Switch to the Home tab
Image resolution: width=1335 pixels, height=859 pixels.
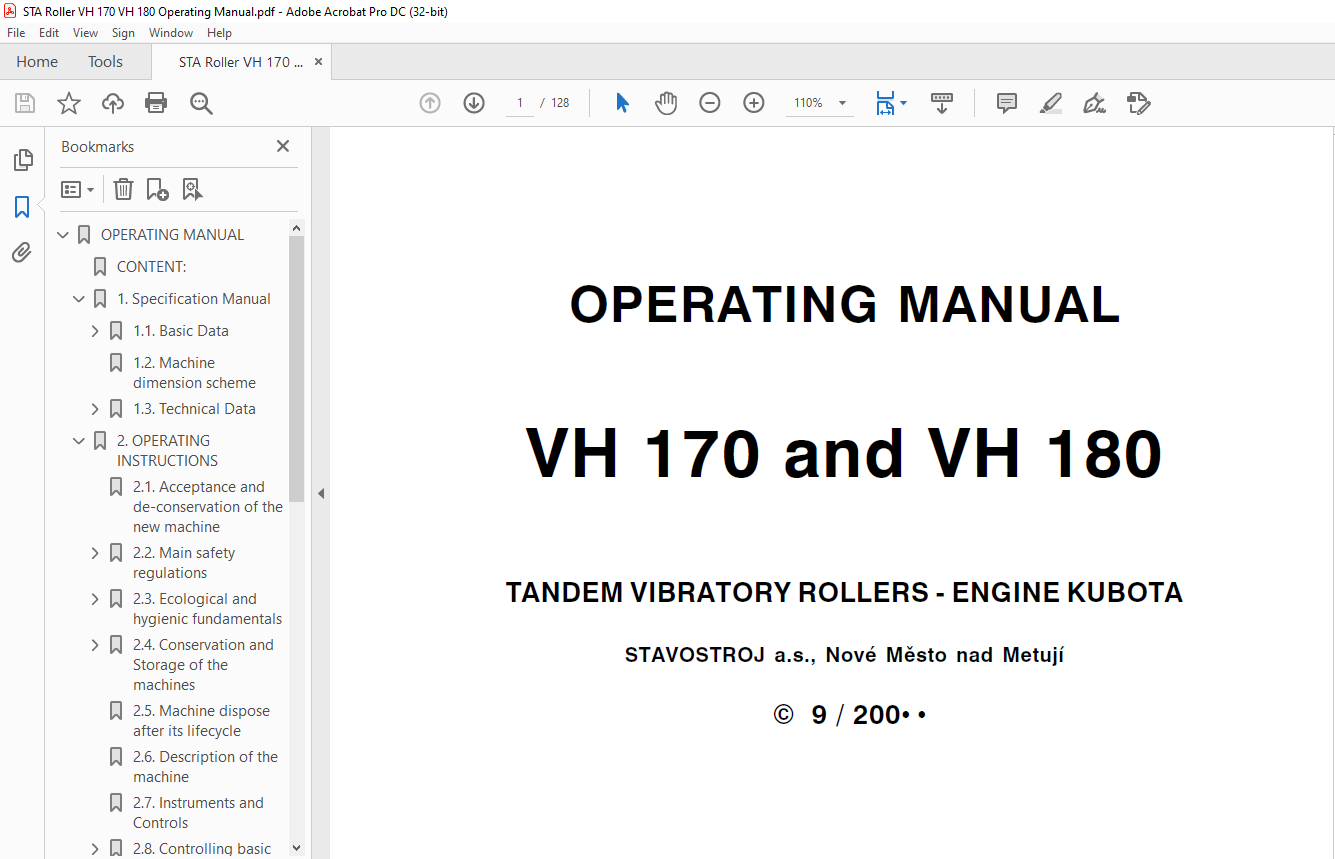(37, 62)
